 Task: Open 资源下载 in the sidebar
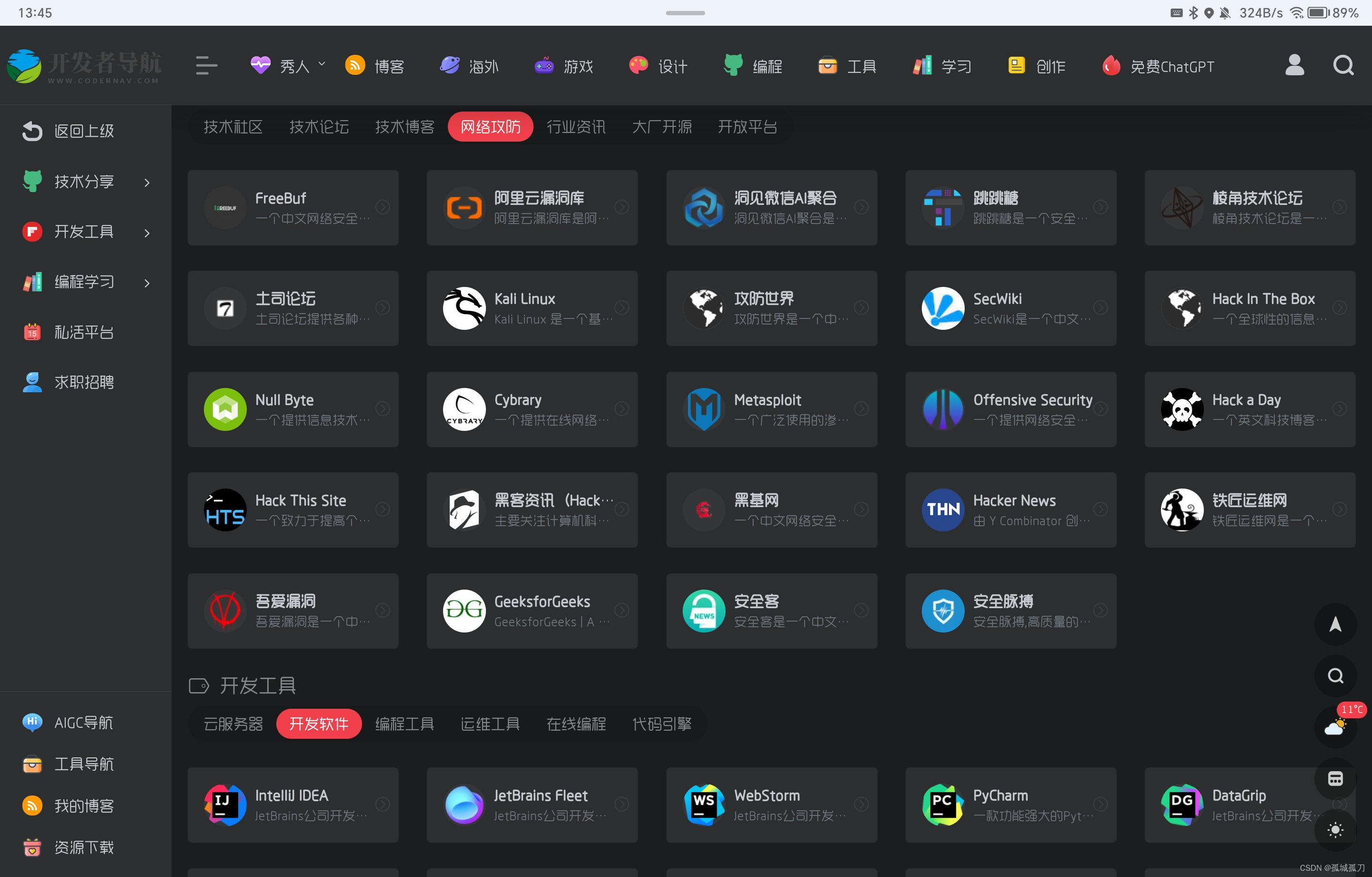coord(69,847)
